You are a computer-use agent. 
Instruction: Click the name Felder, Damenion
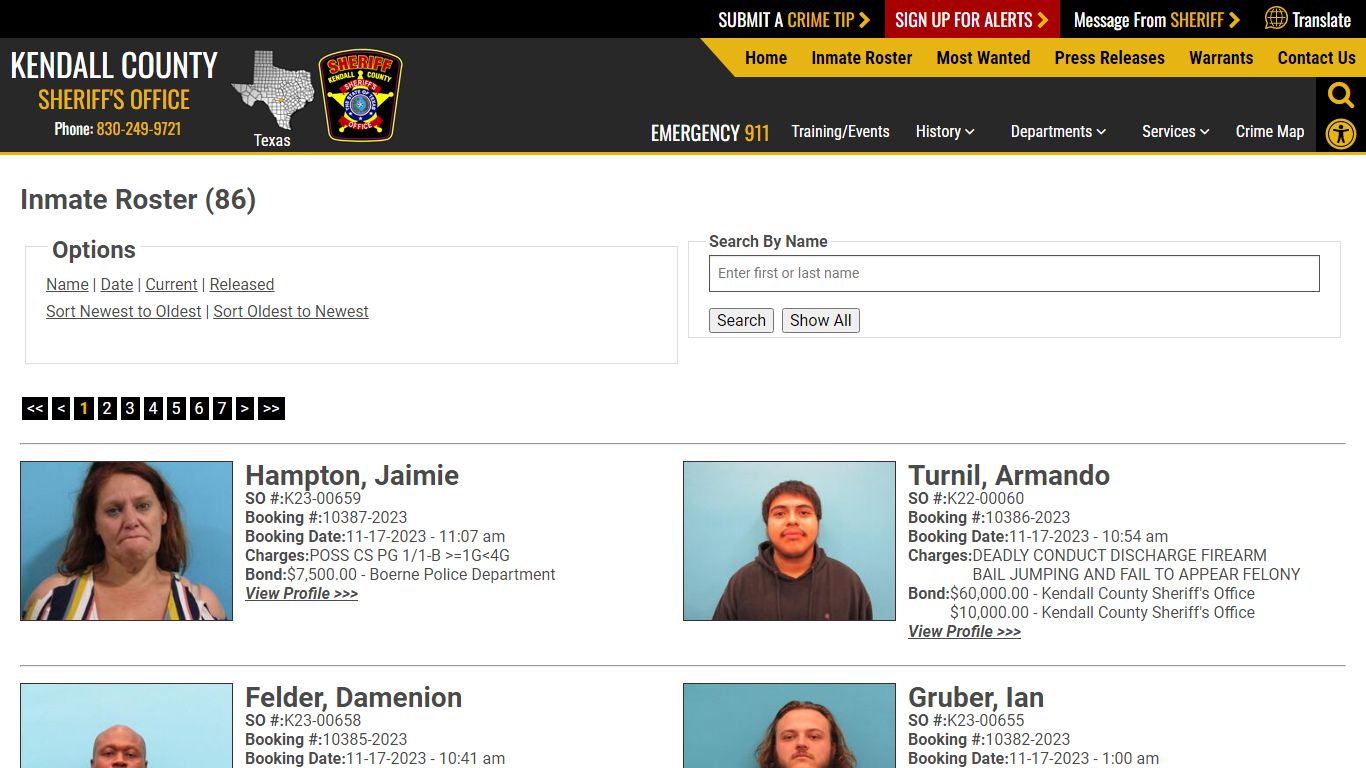(x=354, y=697)
